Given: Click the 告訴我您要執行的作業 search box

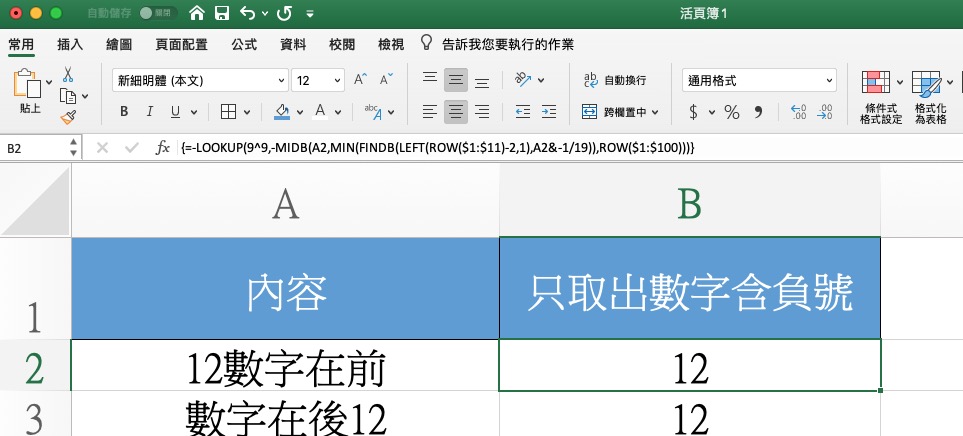Looking at the screenshot, I should pos(507,44).
